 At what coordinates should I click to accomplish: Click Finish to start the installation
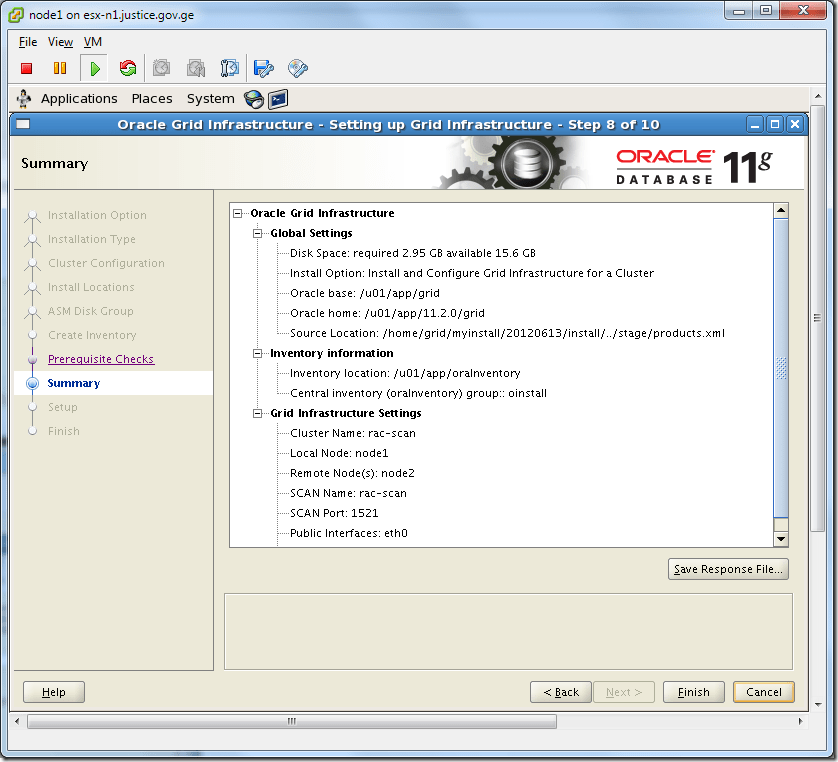[693, 691]
